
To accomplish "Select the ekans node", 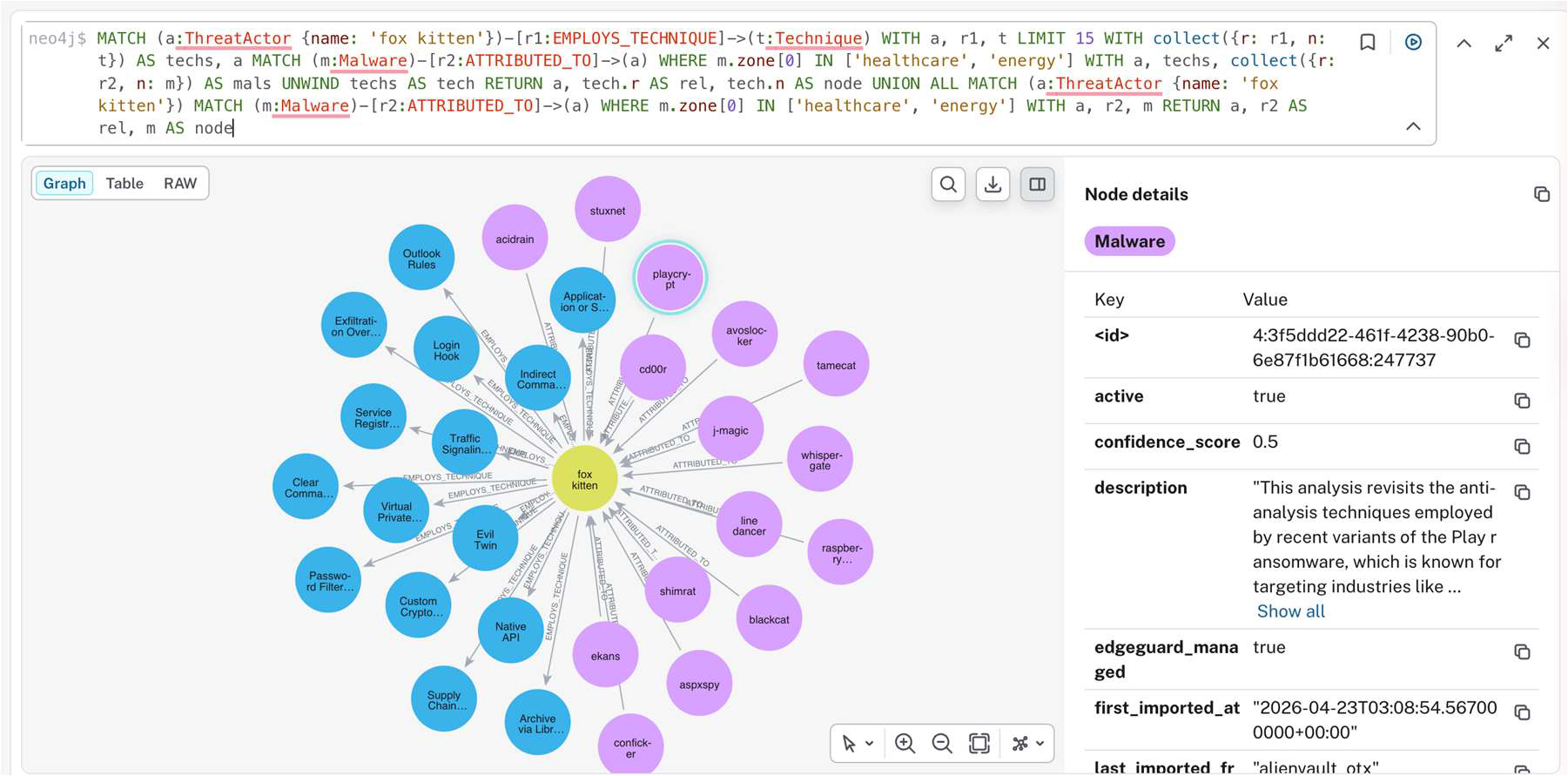I will click(x=605, y=655).
